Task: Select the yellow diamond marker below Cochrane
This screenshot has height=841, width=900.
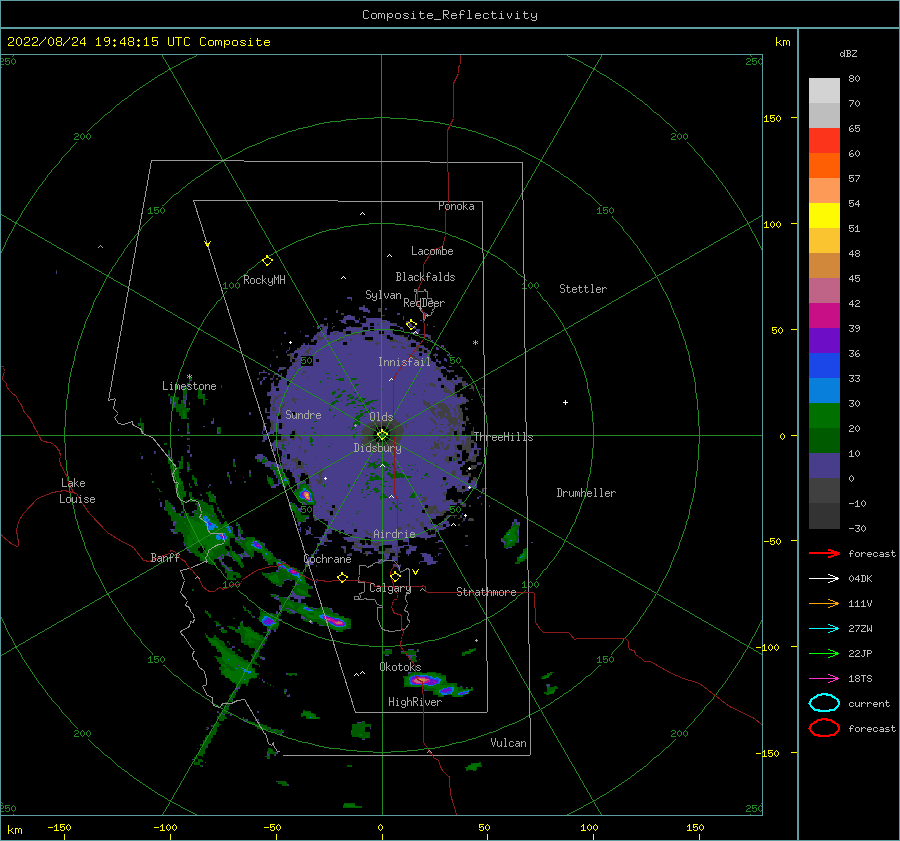Action: tap(343, 577)
